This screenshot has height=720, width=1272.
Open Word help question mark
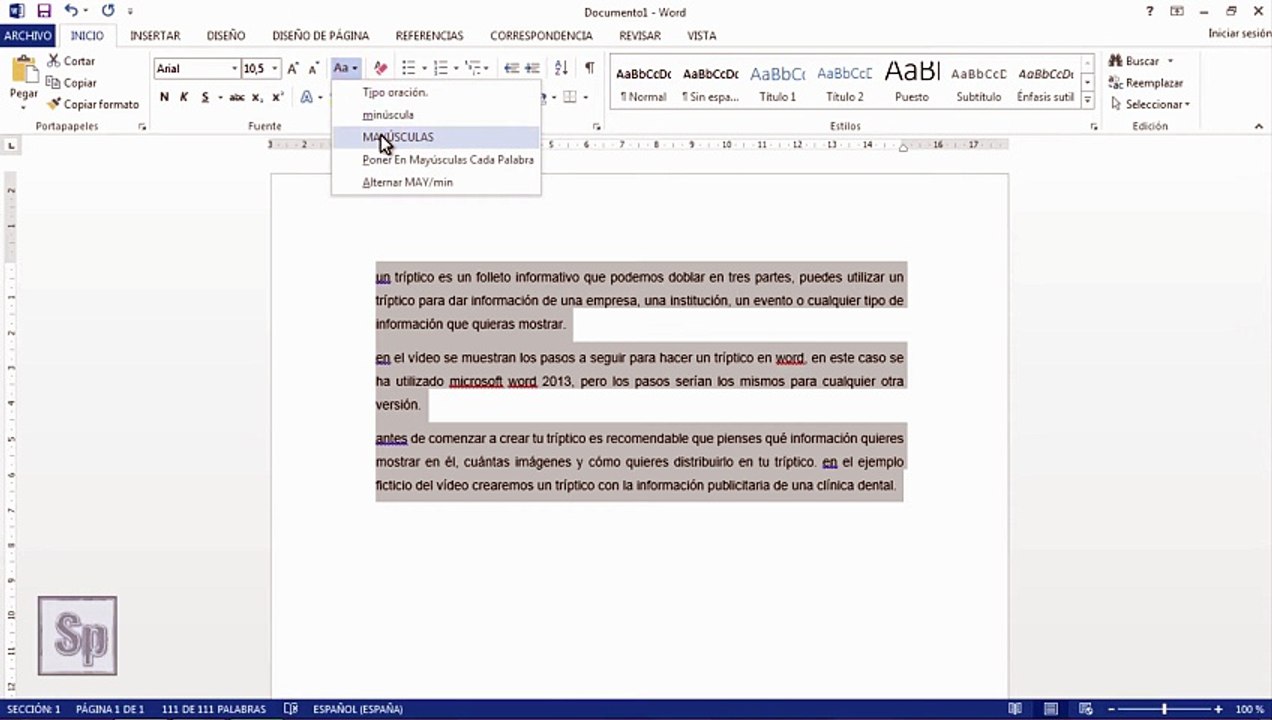pos(1150,11)
